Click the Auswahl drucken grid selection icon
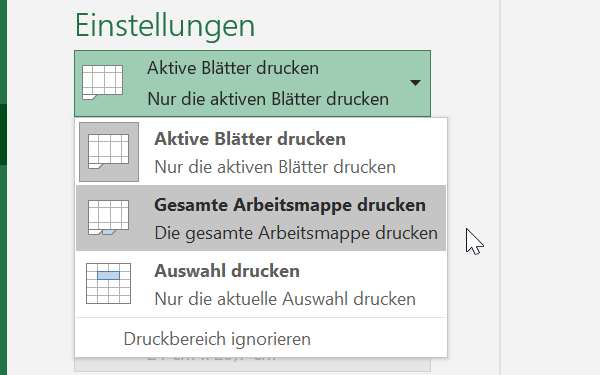Screen dimensions: 600x375 pyautogui.click(x=108, y=284)
